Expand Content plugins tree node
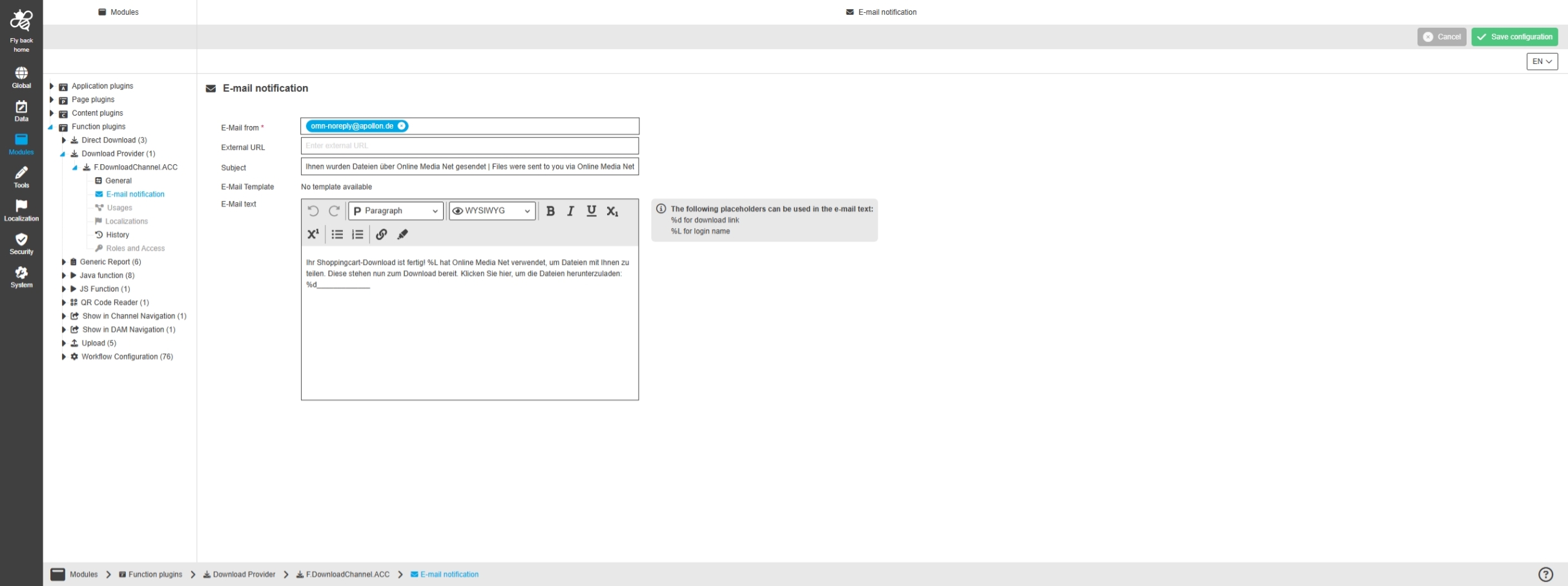This screenshot has height=586, width=1568. tap(52, 113)
